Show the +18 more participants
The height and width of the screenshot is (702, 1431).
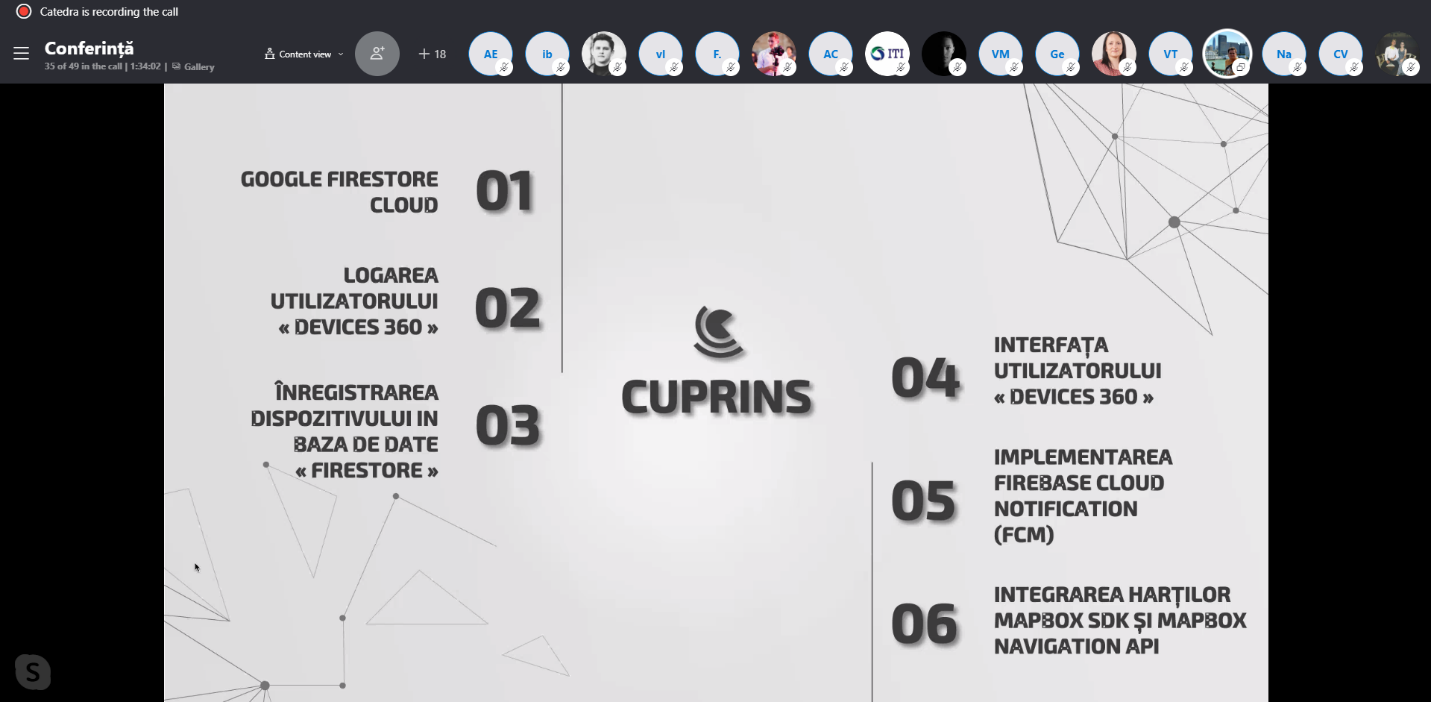432,54
